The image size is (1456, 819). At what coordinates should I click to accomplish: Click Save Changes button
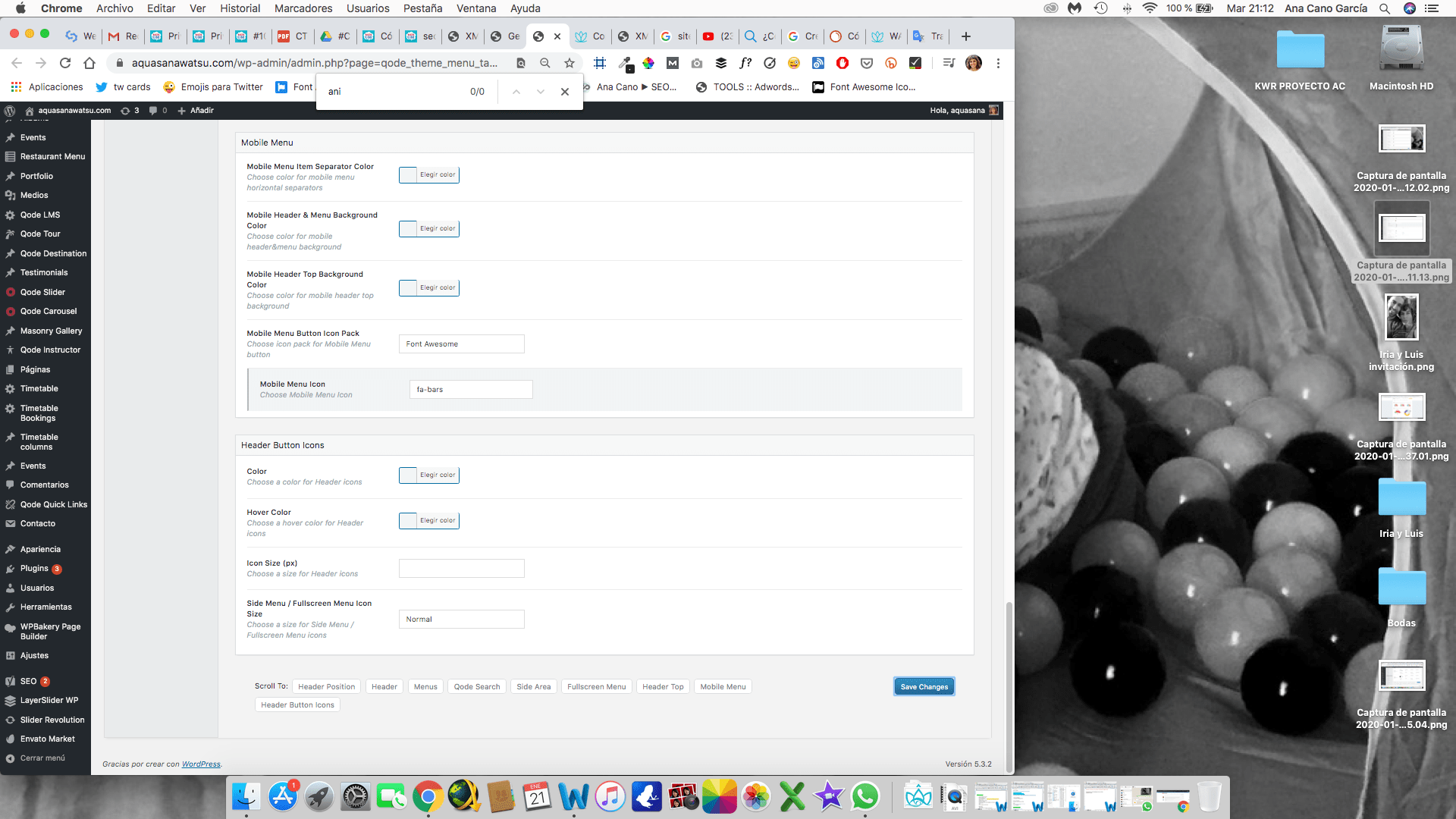924,687
